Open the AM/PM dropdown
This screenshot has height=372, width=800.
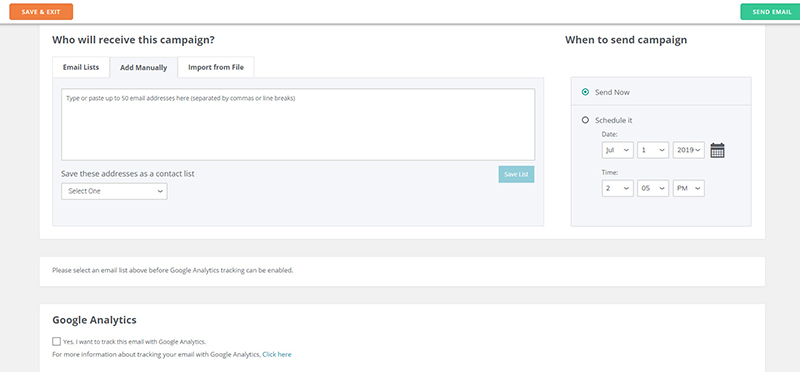point(689,188)
